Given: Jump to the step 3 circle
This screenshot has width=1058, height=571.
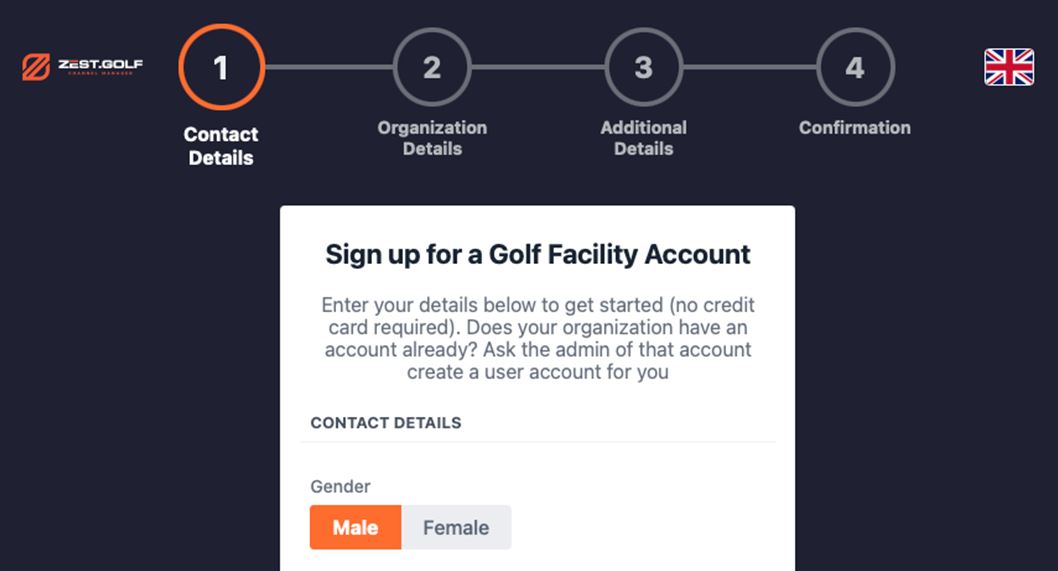Looking at the screenshot, I should click(x=643, y=67).
